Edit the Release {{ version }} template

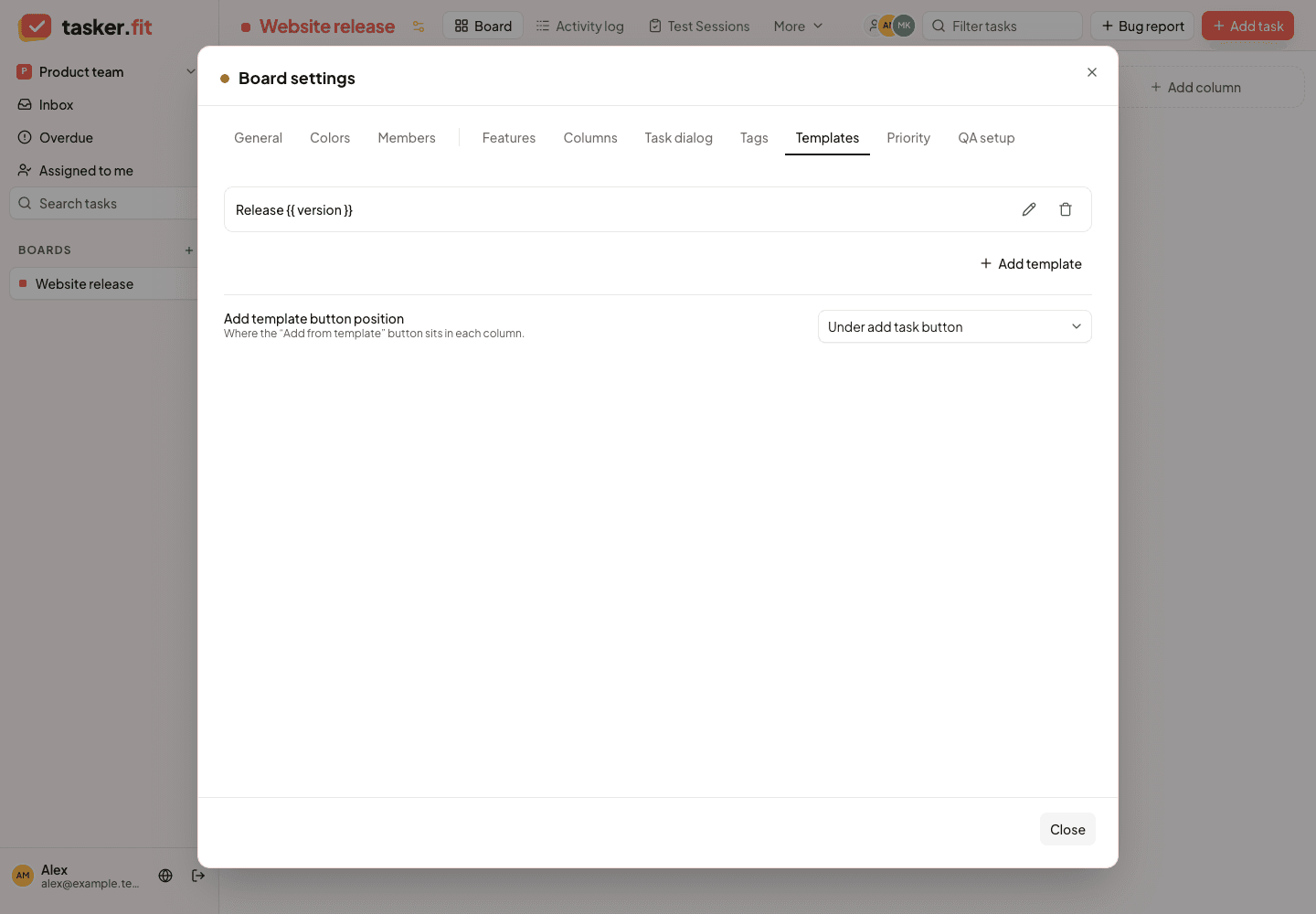[x=1029, y=209]
